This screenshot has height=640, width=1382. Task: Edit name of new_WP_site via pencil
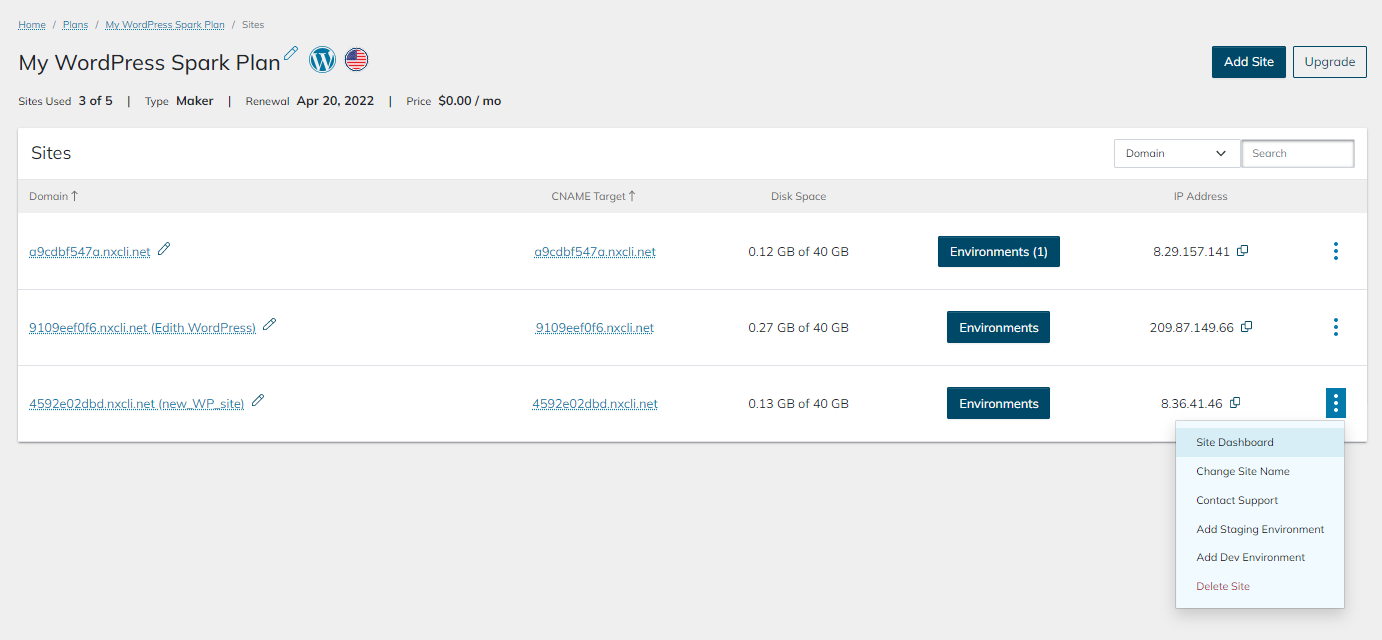tap(258, 401)
